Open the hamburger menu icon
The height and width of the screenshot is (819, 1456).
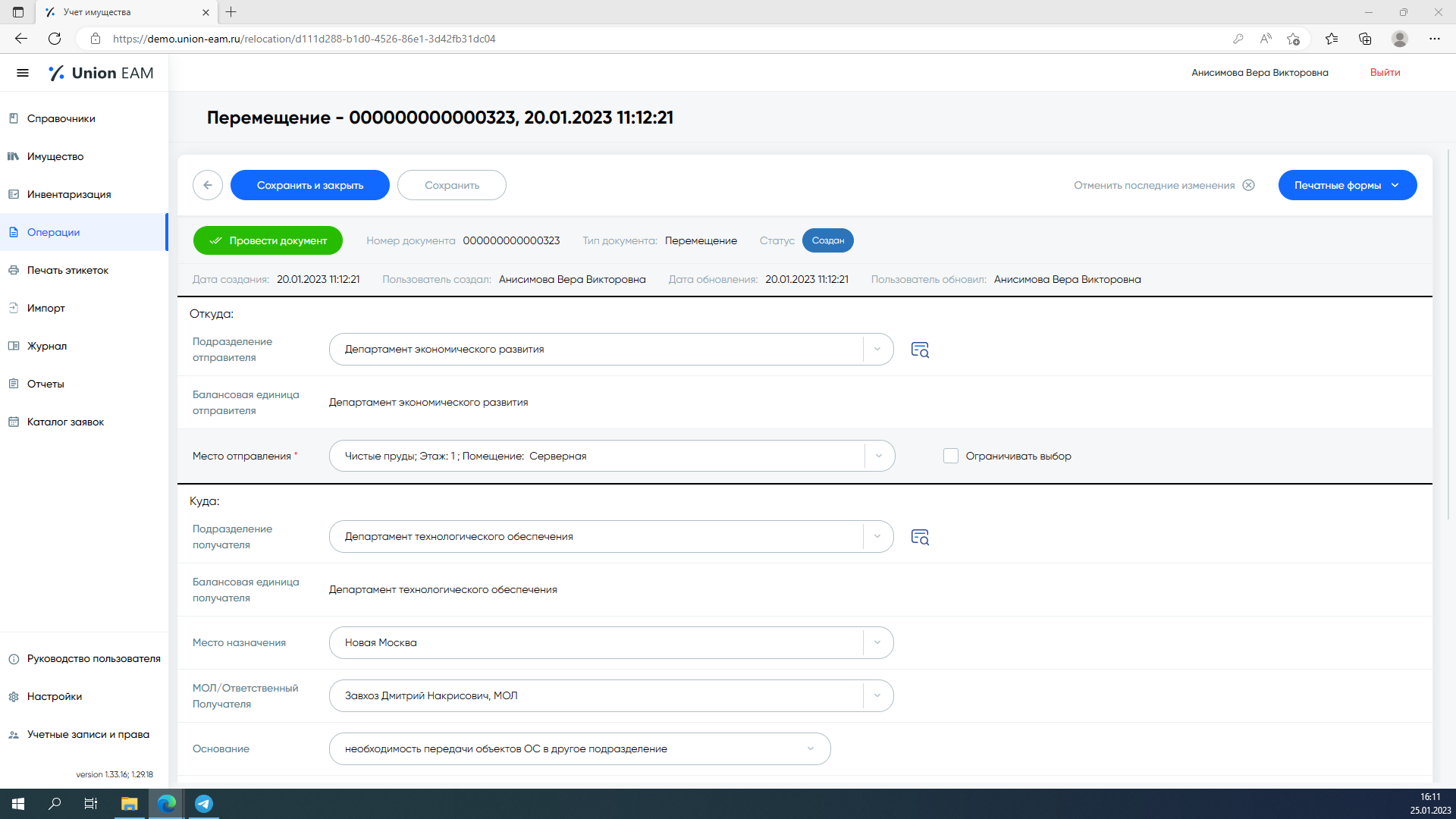(23, 73)
